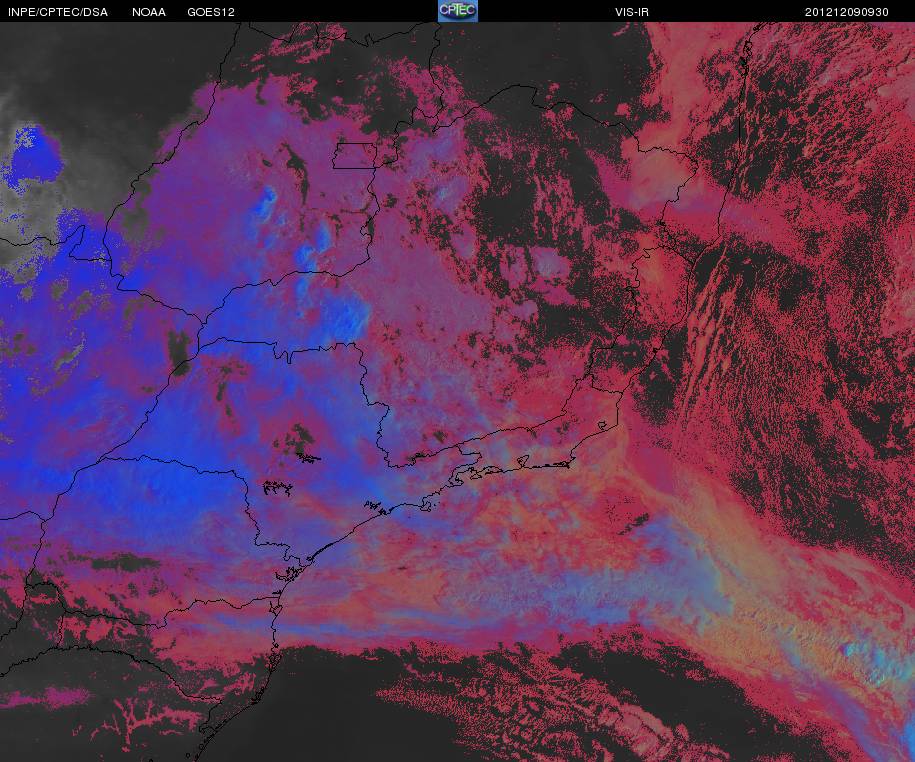Click the 201212090930 timestamp
Viewport: 915px width, 762px height.
846,12
